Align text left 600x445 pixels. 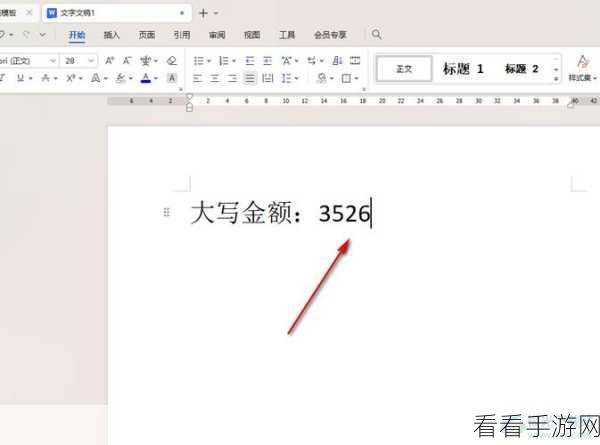click(x=197, y=78)
